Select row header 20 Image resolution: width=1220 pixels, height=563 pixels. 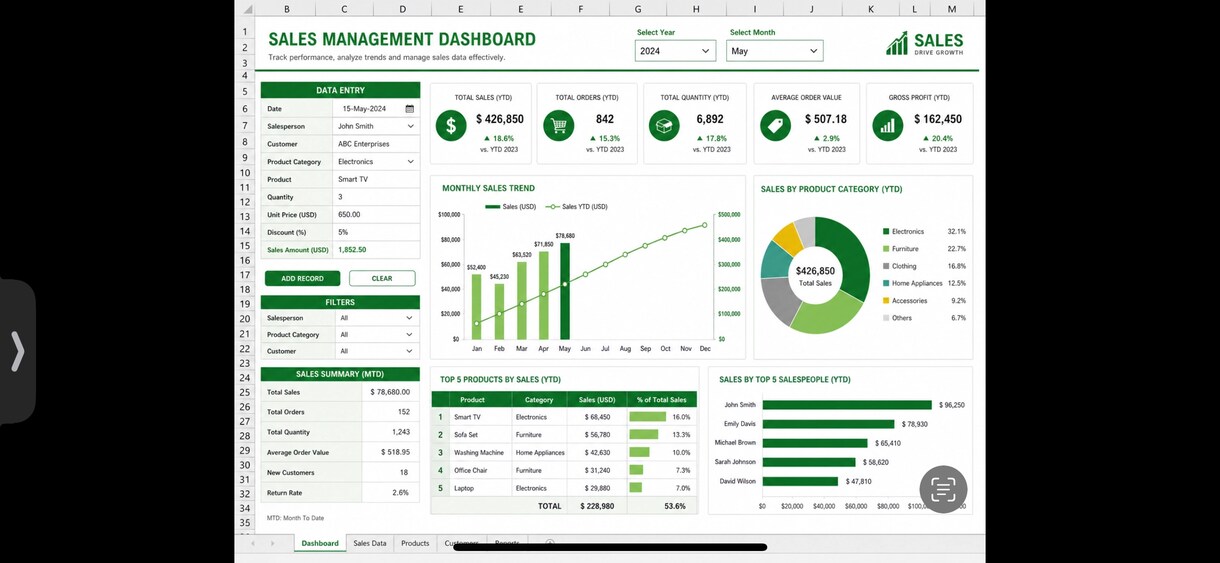pos(244,319)
